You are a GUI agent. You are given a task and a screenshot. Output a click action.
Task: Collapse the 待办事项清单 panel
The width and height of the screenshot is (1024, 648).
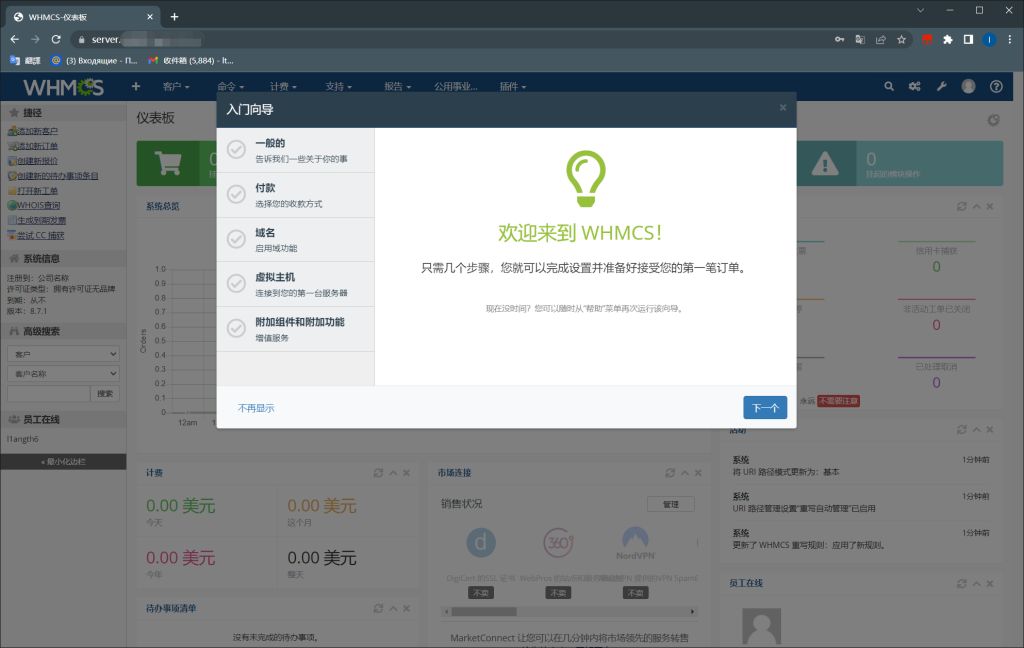[x=392, y=607]
